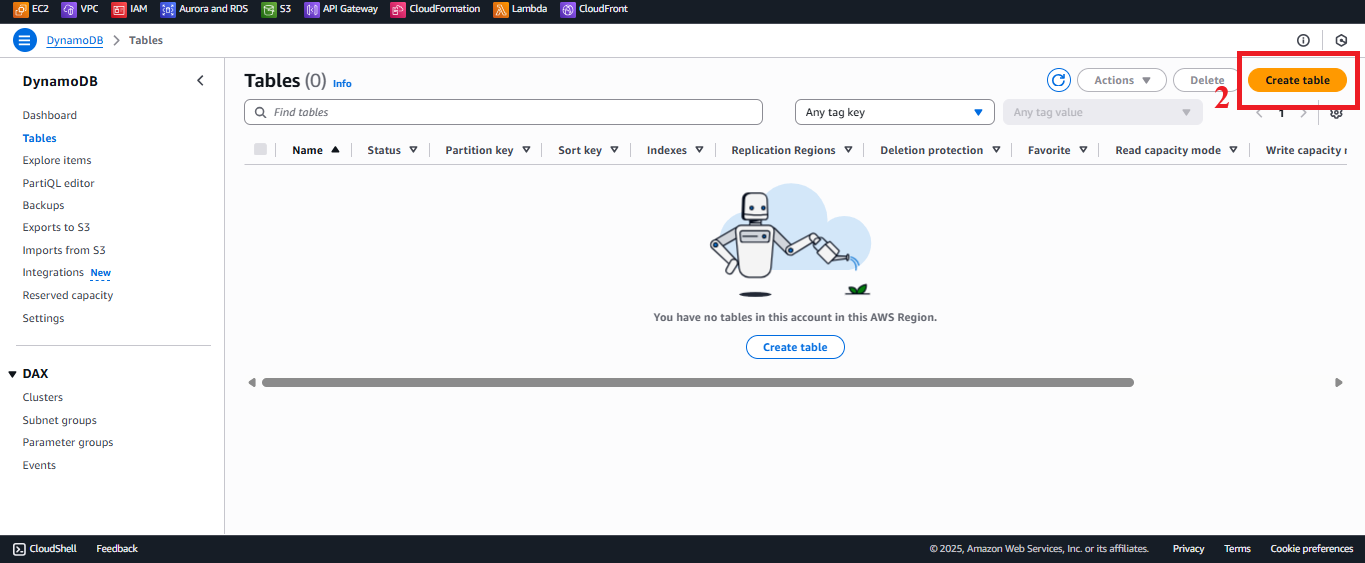Click the horizontal table scrollbar
Image resolution: width=1365 pixels, height=563 pixels.
pos(697,382)
